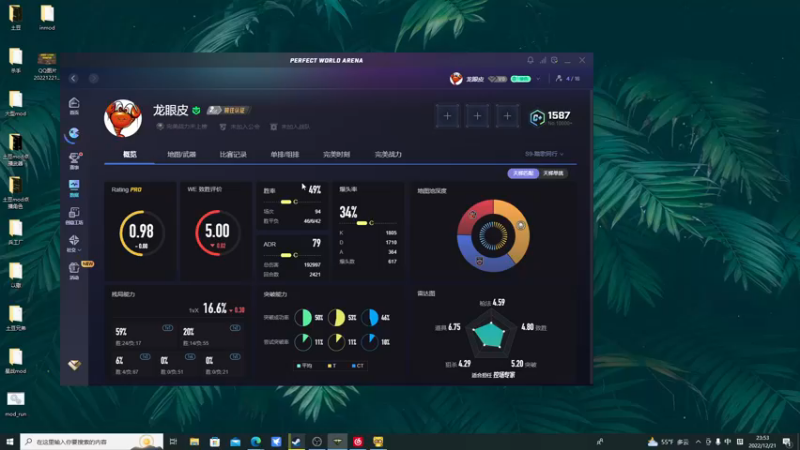Select the round mascot face sidebar icon
800x450 pixels.
click(74, 134)
